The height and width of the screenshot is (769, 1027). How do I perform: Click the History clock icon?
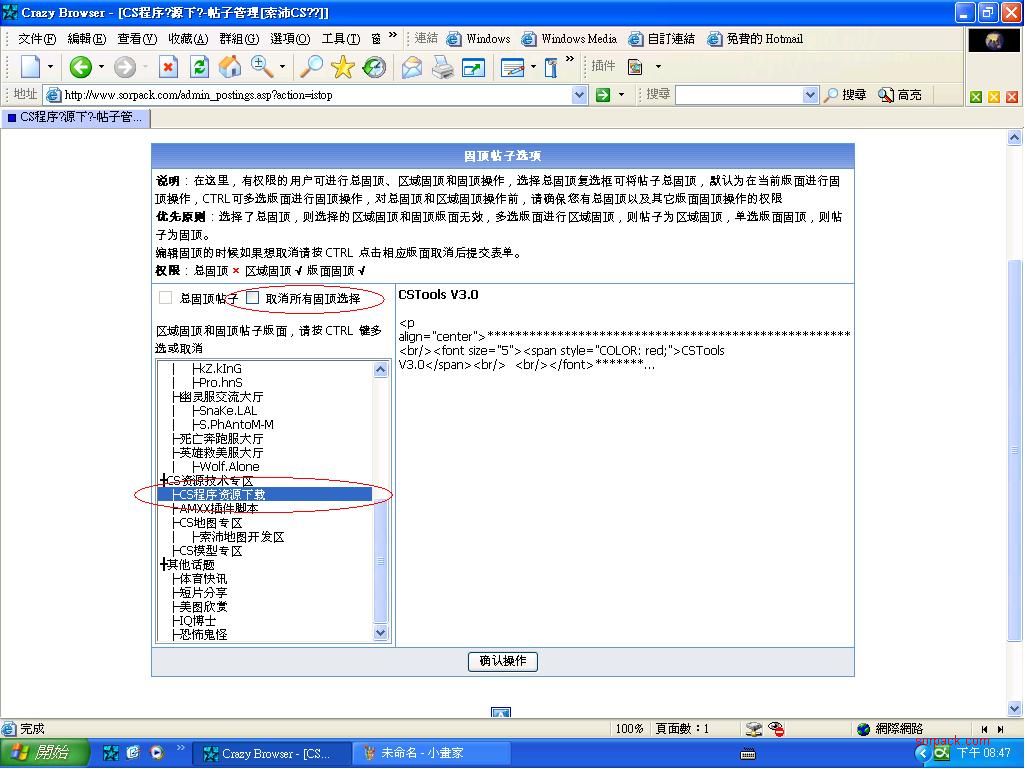tap(374, 67)
